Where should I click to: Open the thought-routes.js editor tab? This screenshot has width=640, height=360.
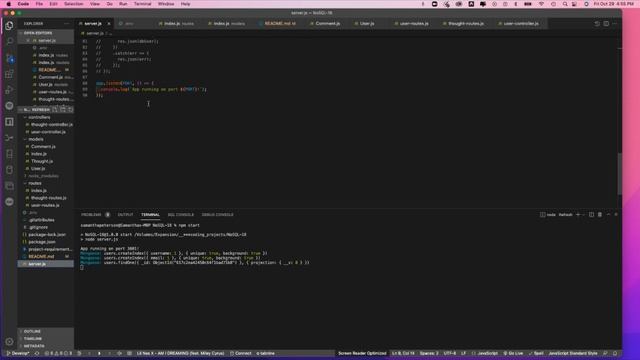466,24
